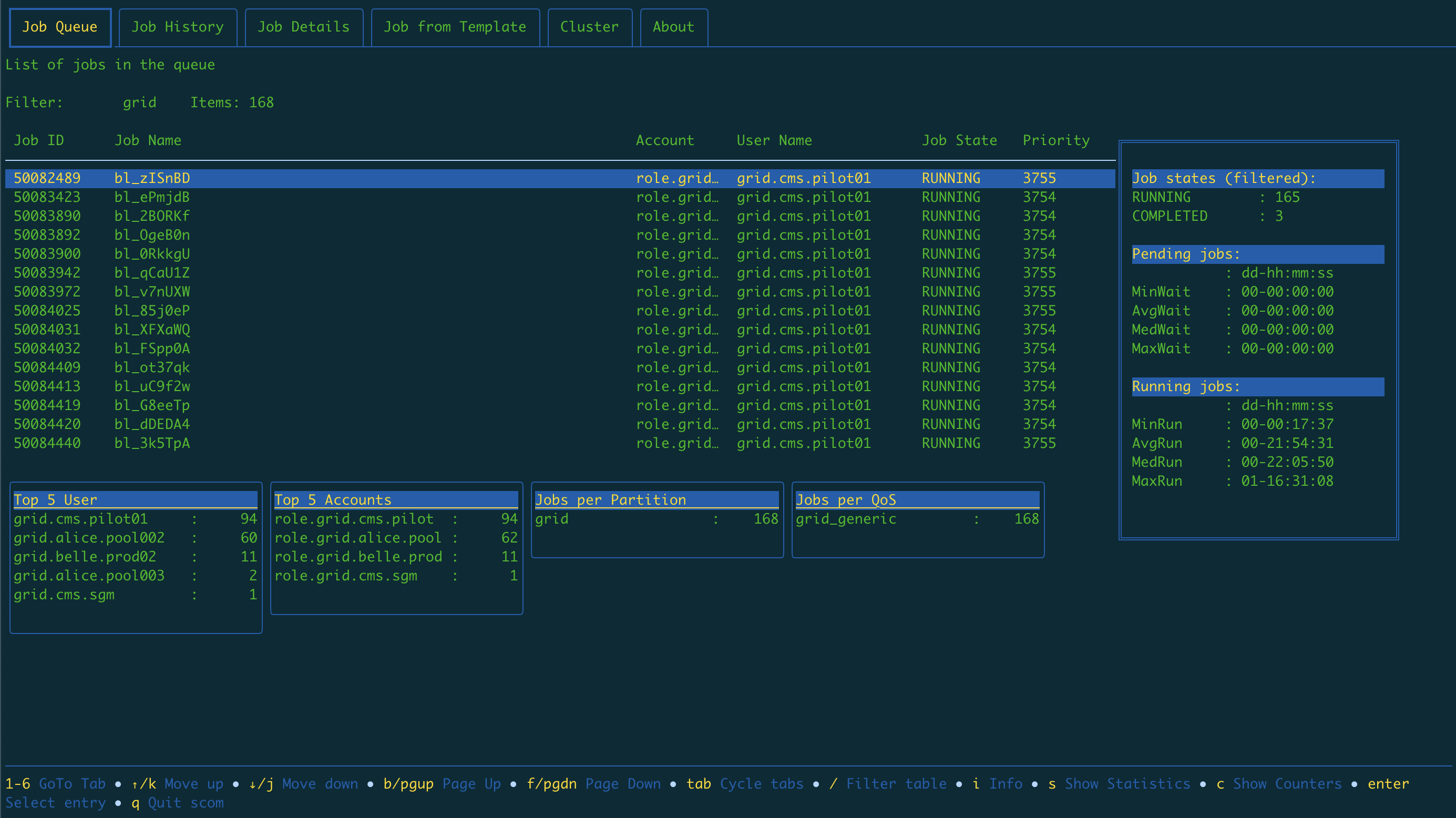
Task: Click 'Quit scom' hint in footer
Action: [x=186, y=803]
